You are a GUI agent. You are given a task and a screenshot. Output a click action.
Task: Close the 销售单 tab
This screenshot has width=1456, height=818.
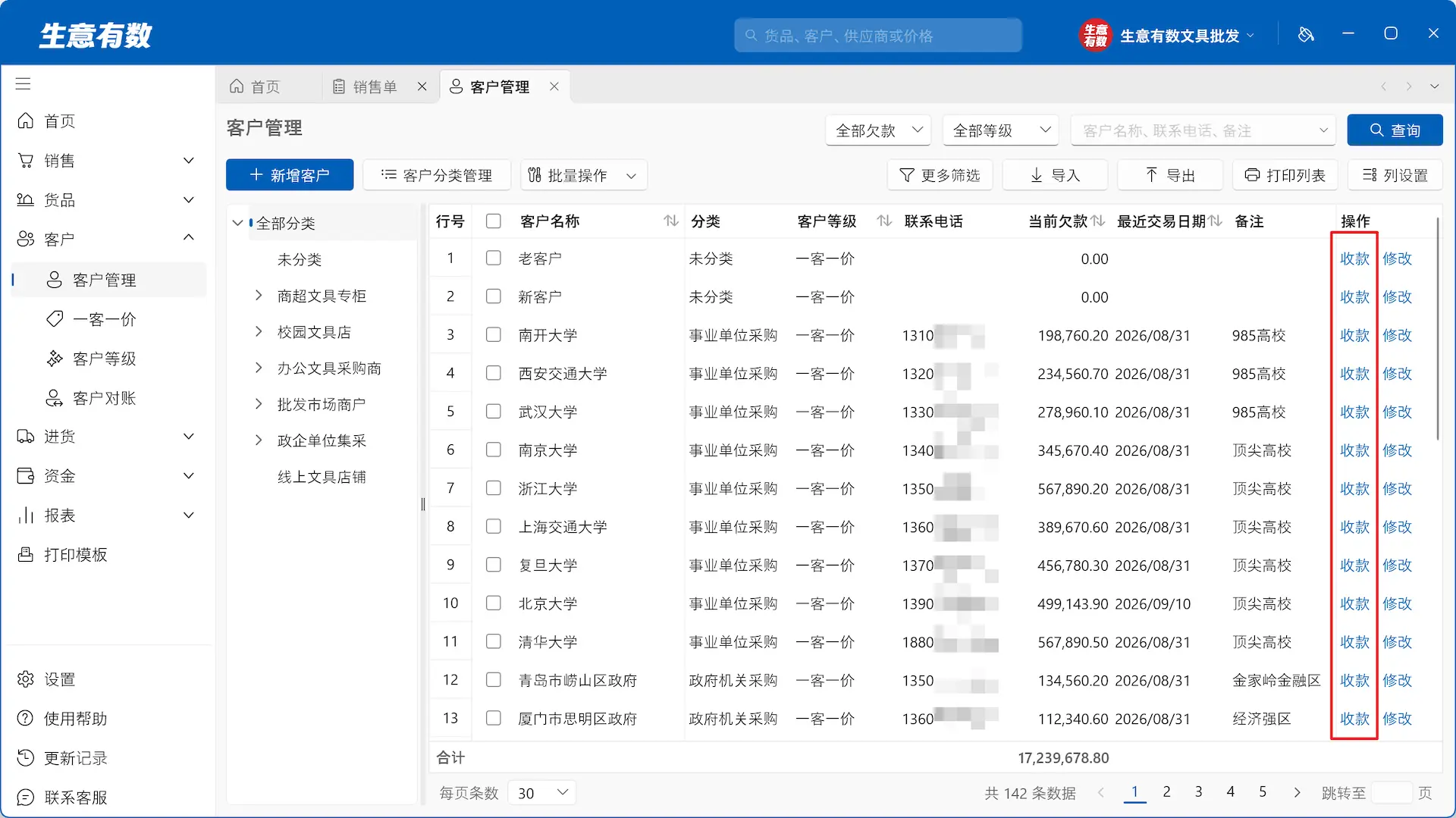coord(422,86)
